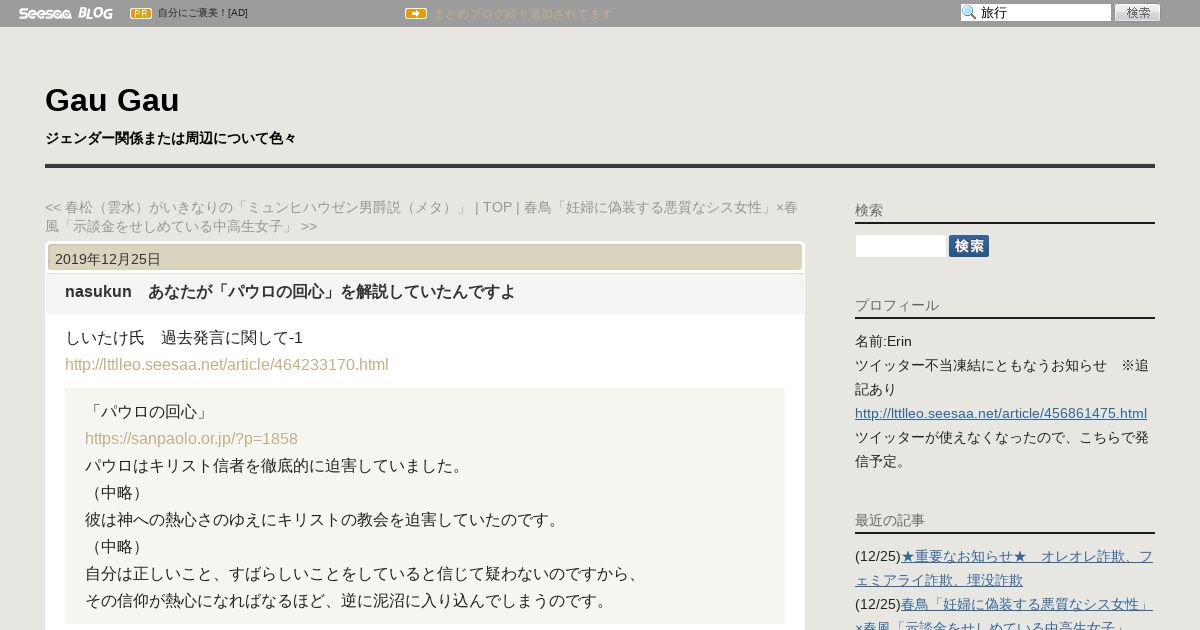The image size is (1200, 630).
Task: Open the sanpaolo.or.jp/?p=1858 link
Action: tap(191, 439)
